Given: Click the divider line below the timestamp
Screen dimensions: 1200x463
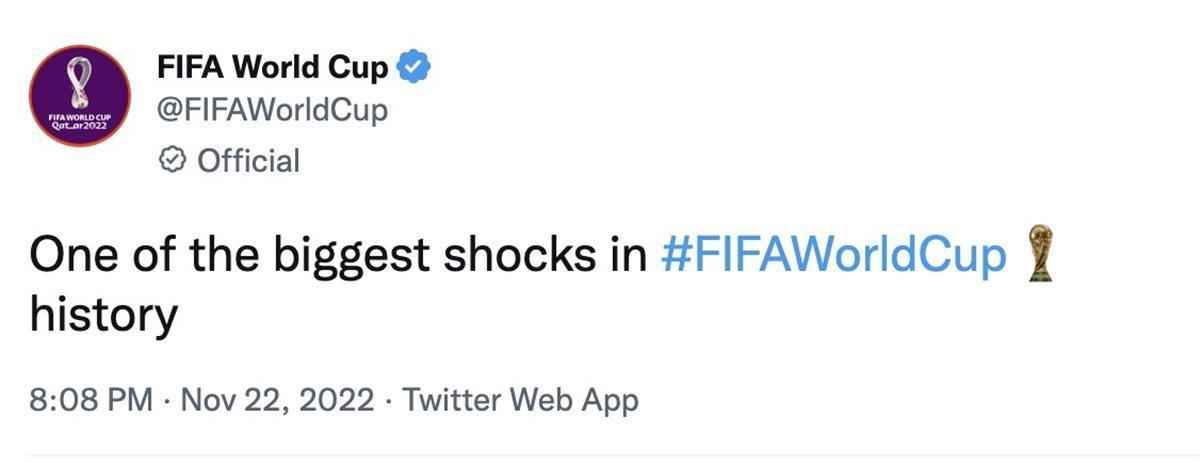Looking at the screenshot, I should click(600, 457).
